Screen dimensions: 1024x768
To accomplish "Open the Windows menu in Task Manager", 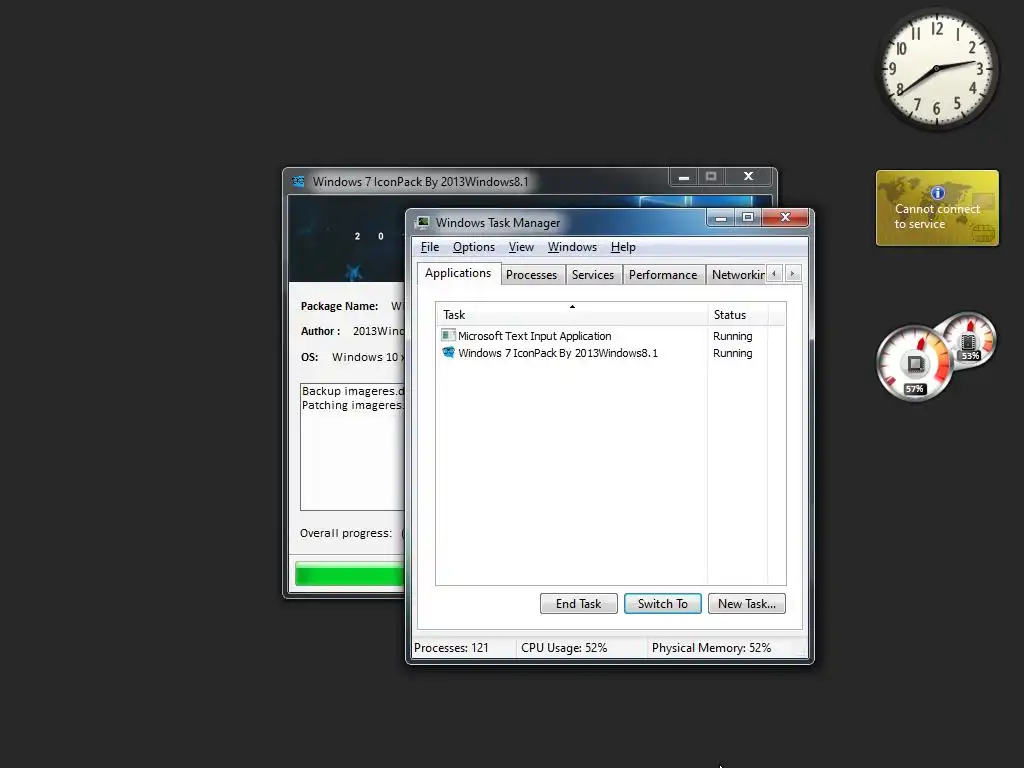I will (x=572, y=247).
